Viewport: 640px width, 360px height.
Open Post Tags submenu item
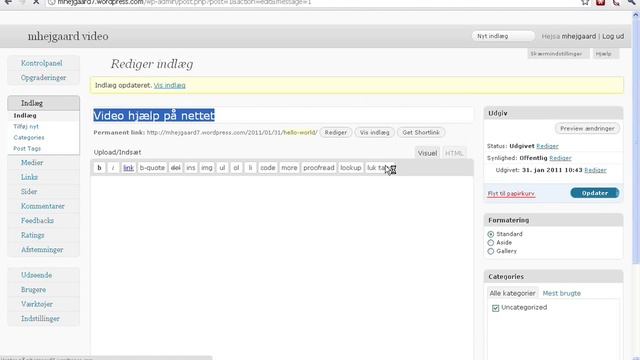[x=27, y=149]
